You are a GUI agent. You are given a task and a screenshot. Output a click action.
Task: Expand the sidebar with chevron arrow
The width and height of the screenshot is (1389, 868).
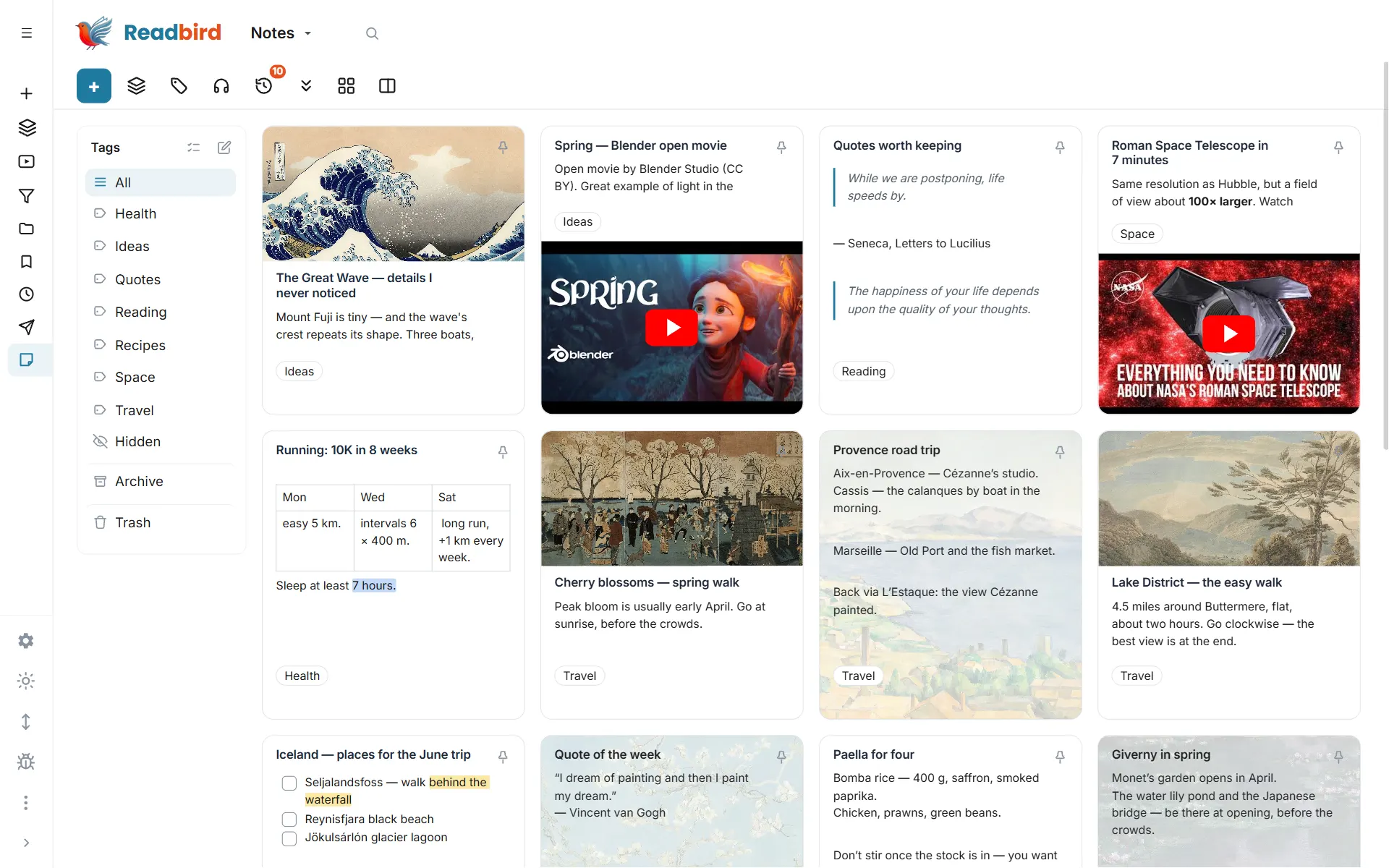click(x=26, y=843)
